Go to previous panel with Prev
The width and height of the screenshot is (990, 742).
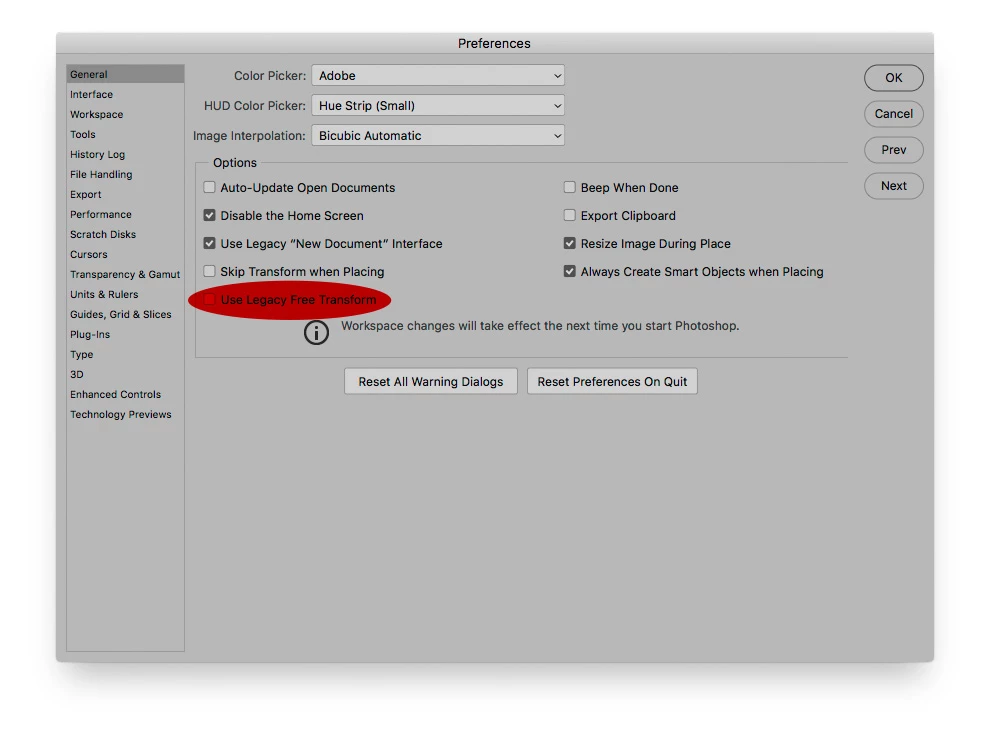pos(893,150)
